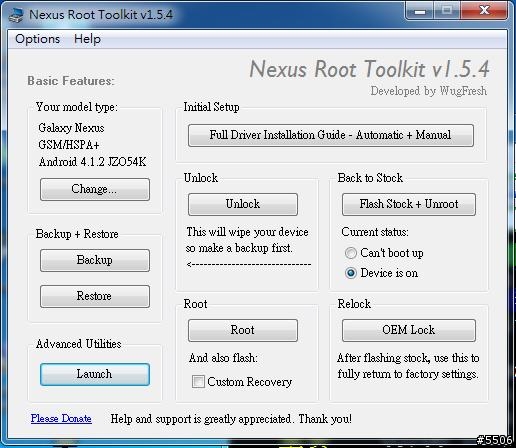Click the Backup button
This screenshot has height=448, width=516.
[x=95, y=260]
